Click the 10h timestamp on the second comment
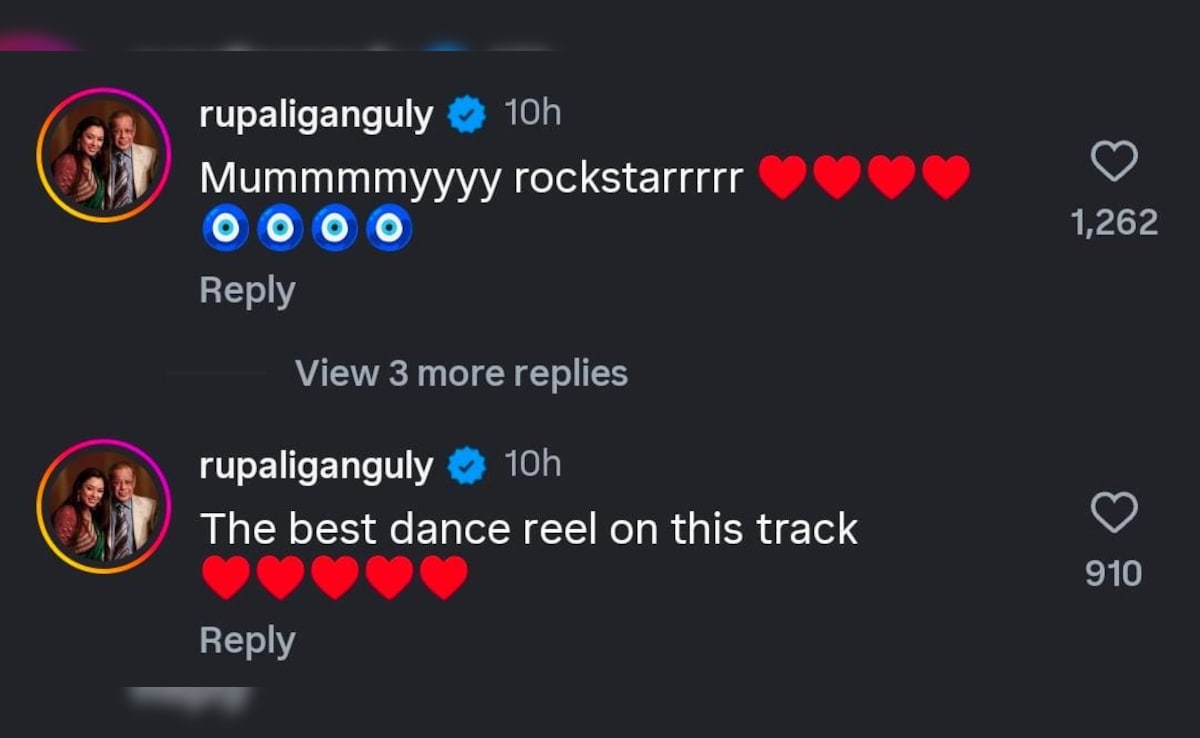 pyautogui.click(x=532, y=465)
